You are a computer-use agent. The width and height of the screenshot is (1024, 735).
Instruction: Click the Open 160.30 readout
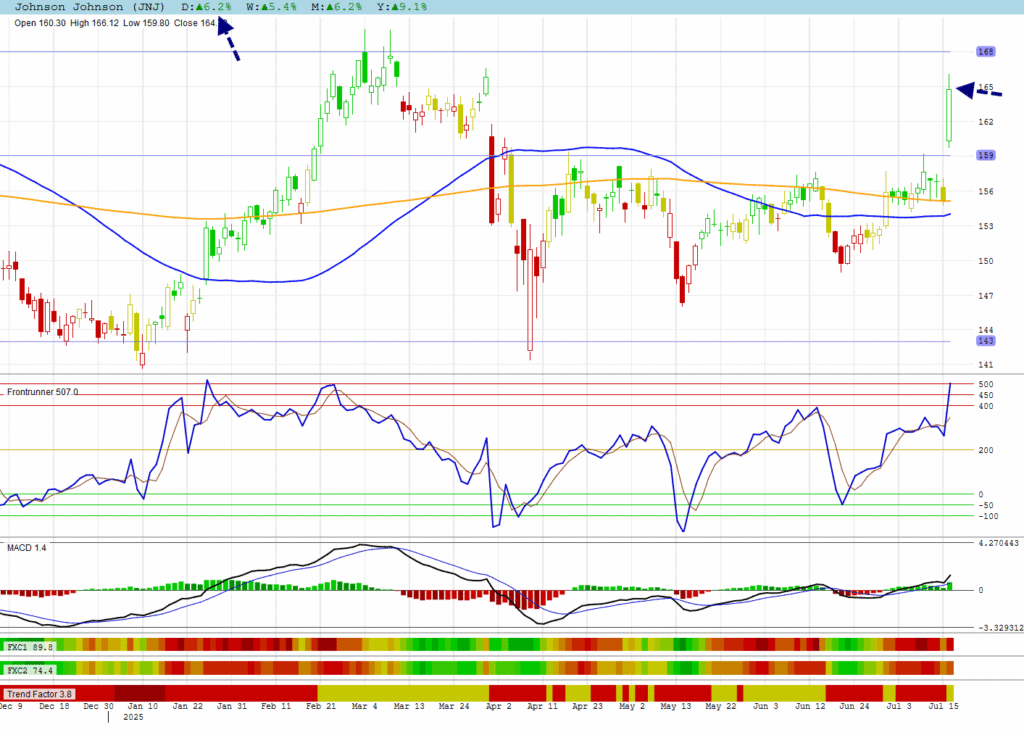point(40,23)
